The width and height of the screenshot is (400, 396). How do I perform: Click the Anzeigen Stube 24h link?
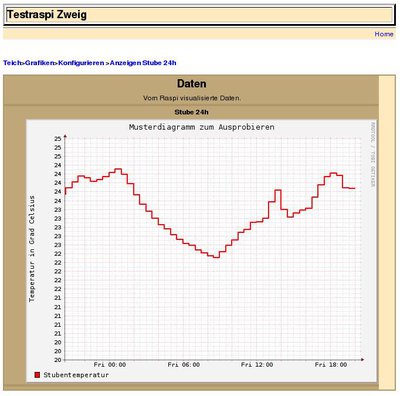click(143, 63)
